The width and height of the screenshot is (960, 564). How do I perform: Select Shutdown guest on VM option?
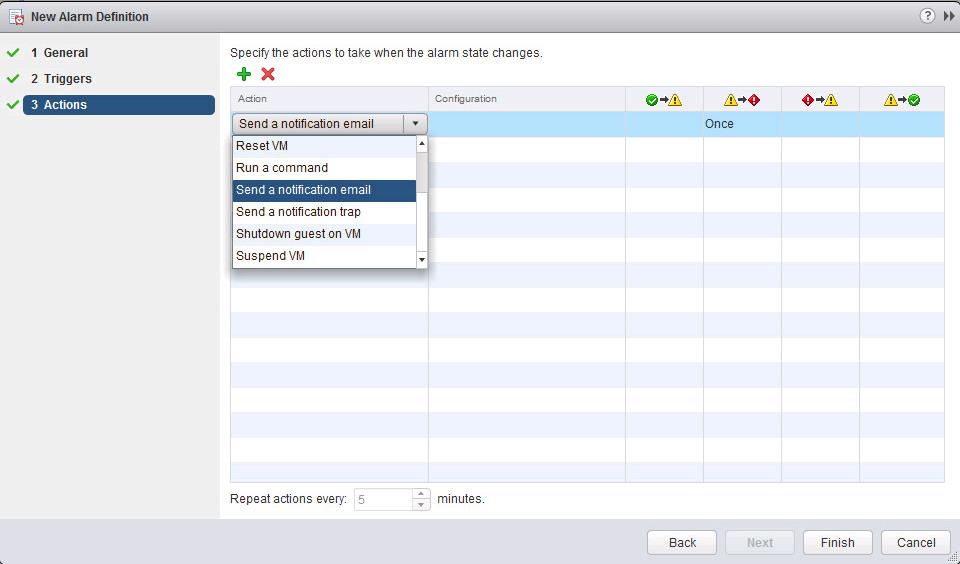click(x=324, y=234)
